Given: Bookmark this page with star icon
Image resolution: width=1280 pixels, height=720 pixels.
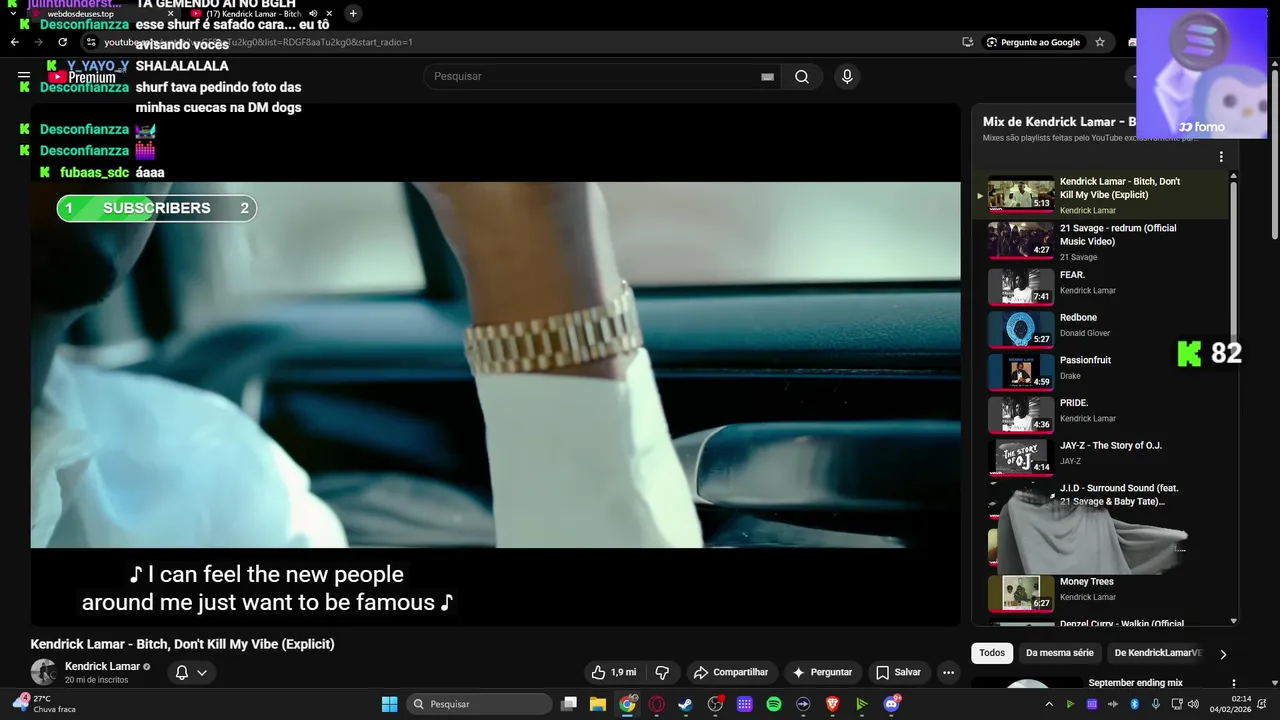Looking at the screenshot, I should 1100,42.
